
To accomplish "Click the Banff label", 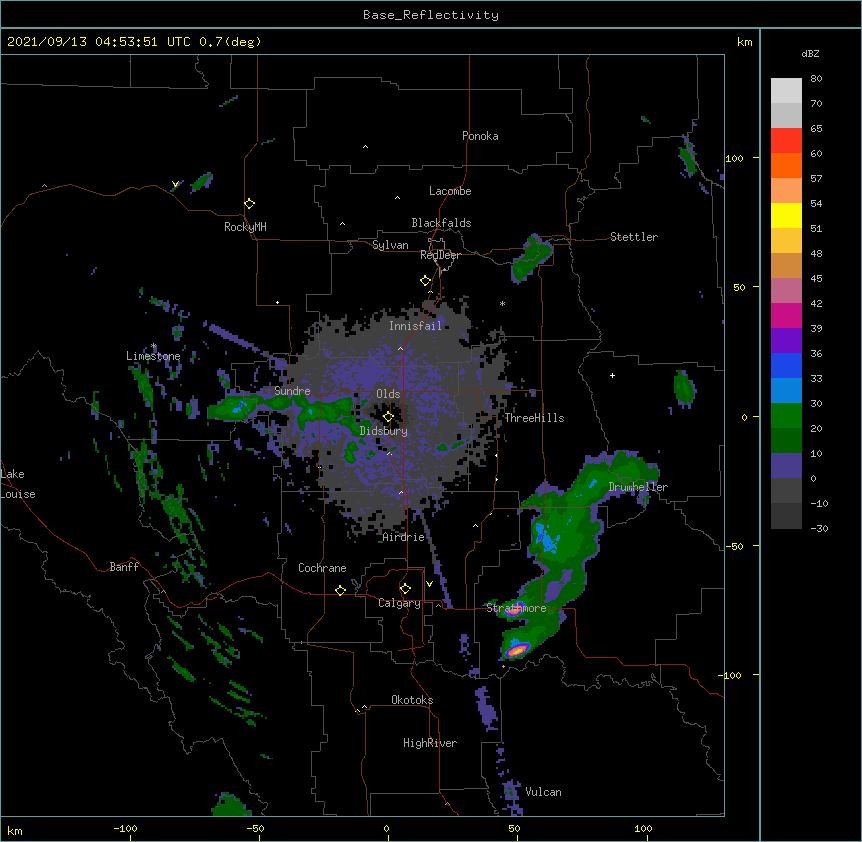I will coord(124,567).
